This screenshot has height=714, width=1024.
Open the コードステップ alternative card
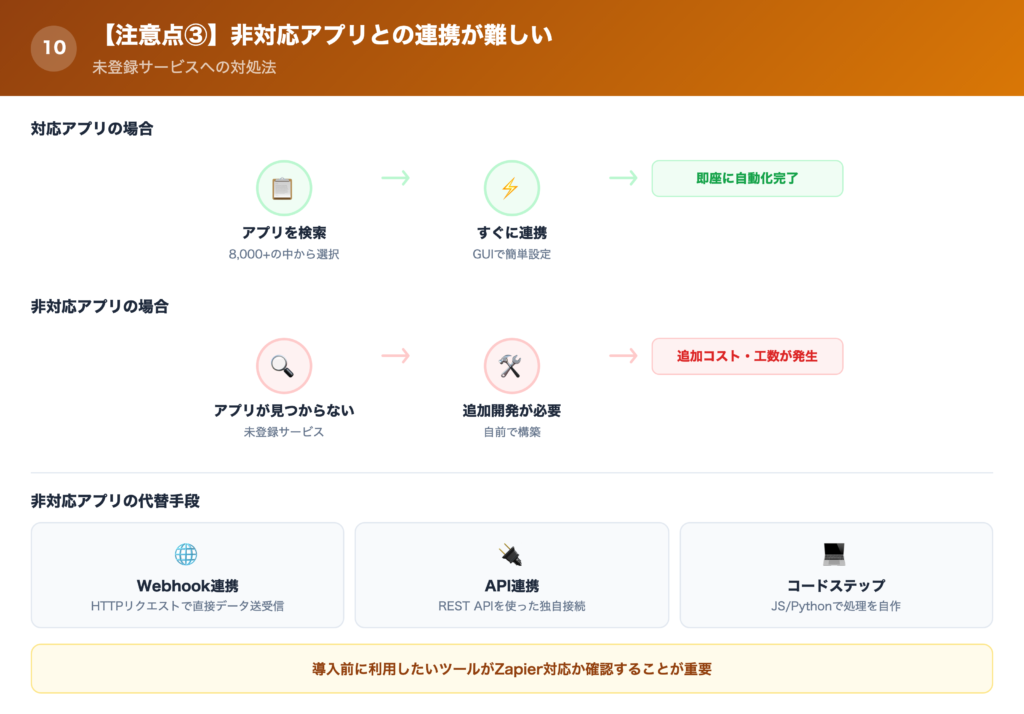pos(836,575)
